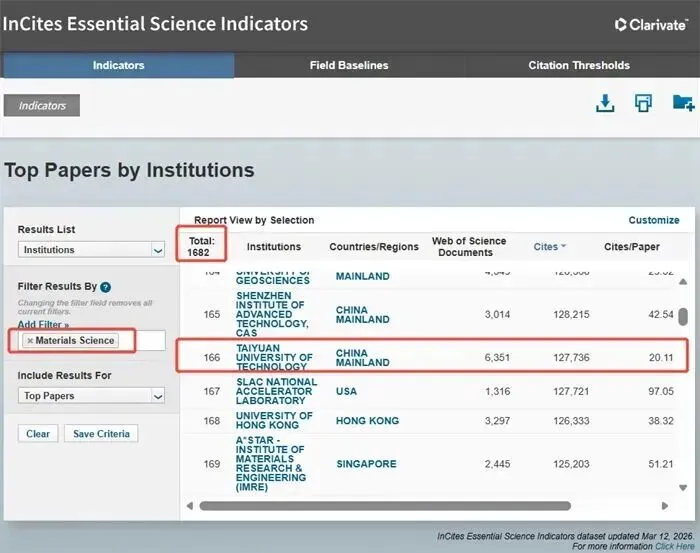The height and width of the screenshot is (553, 700).
Task: Click the Clear button
Action: pyautogui.click(x=38, y=433)
